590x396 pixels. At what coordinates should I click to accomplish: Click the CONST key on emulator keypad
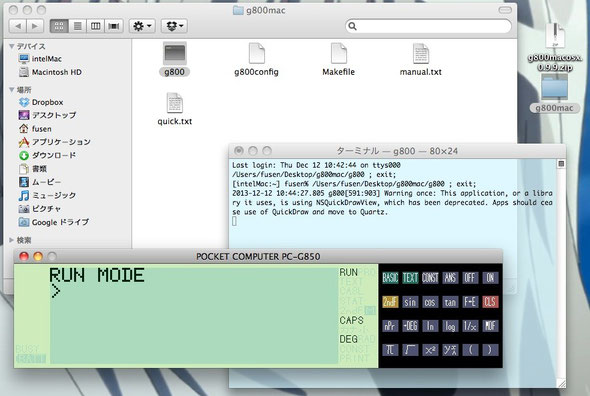click(x=430, y=278)
